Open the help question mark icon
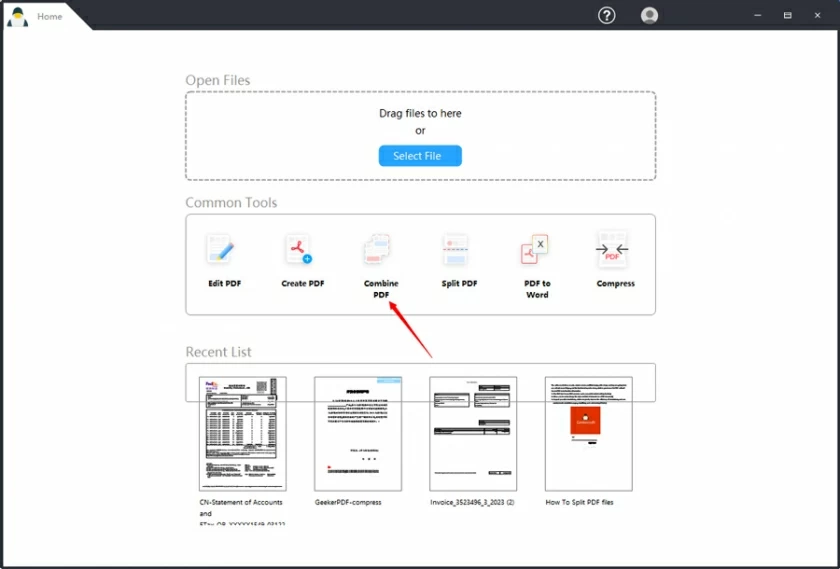 pyautogui.click(x=606, y=16)
